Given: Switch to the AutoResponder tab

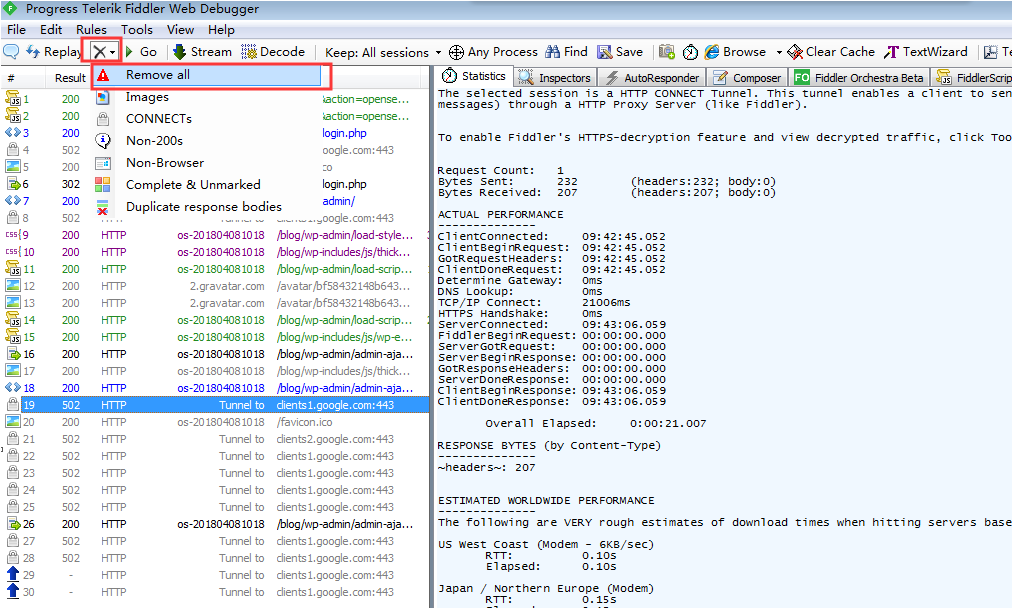Looking at the screenshot, I should point(651,77).
